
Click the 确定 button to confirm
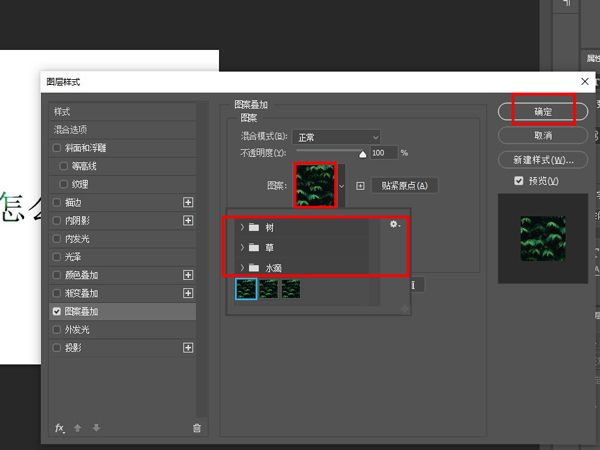click(x=543, y=111)
